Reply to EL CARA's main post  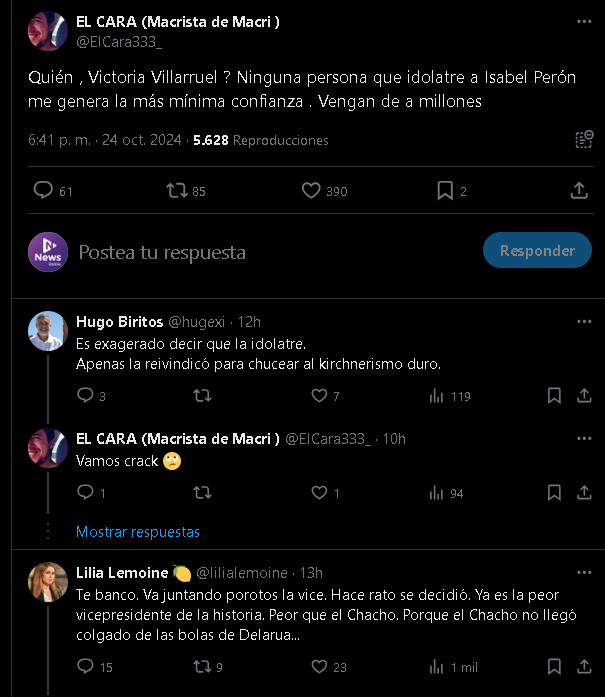pyautogui.click(x=43, y=190)
